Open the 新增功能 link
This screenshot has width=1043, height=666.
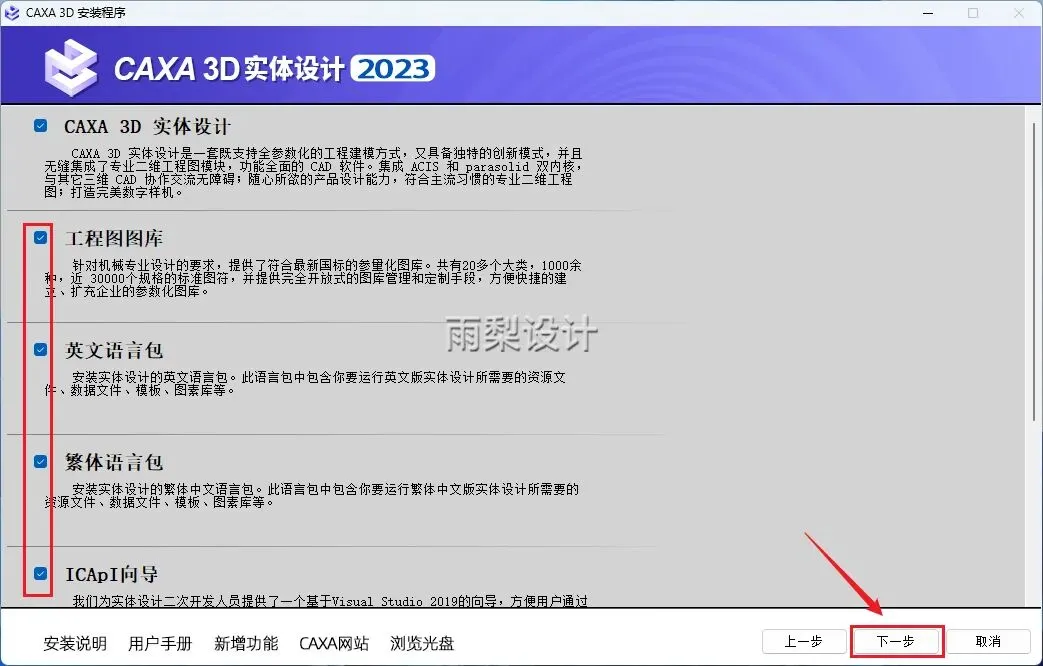coord(246,643)
